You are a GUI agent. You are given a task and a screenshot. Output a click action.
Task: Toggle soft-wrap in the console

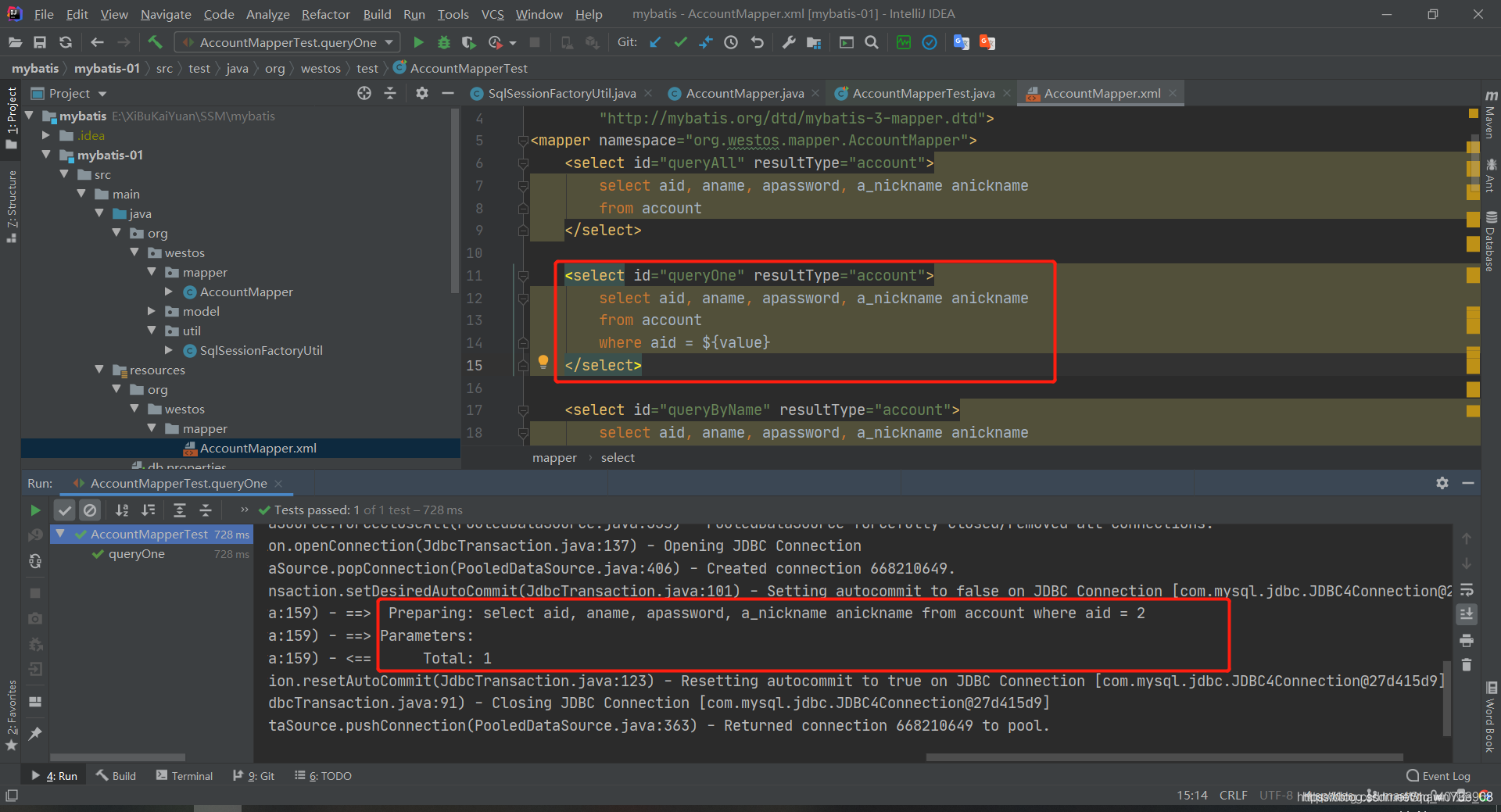[1467, 589]
